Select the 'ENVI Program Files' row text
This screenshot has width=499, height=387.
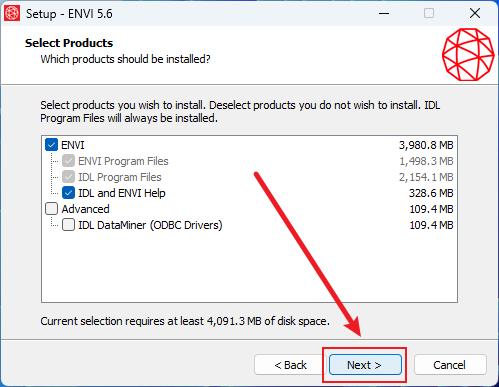pos(123,161)
